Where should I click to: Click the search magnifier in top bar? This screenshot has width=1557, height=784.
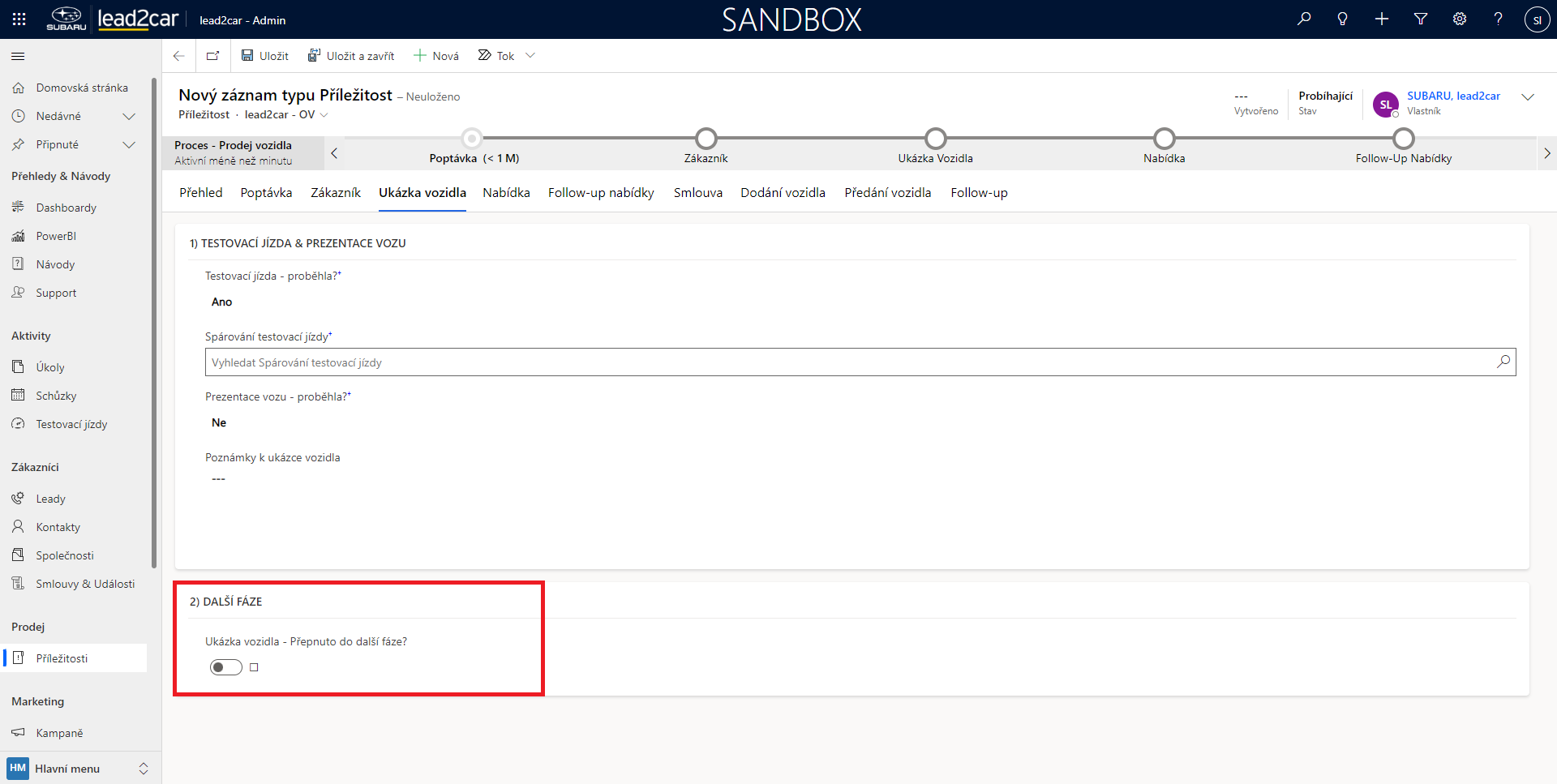pos(1304,19)
